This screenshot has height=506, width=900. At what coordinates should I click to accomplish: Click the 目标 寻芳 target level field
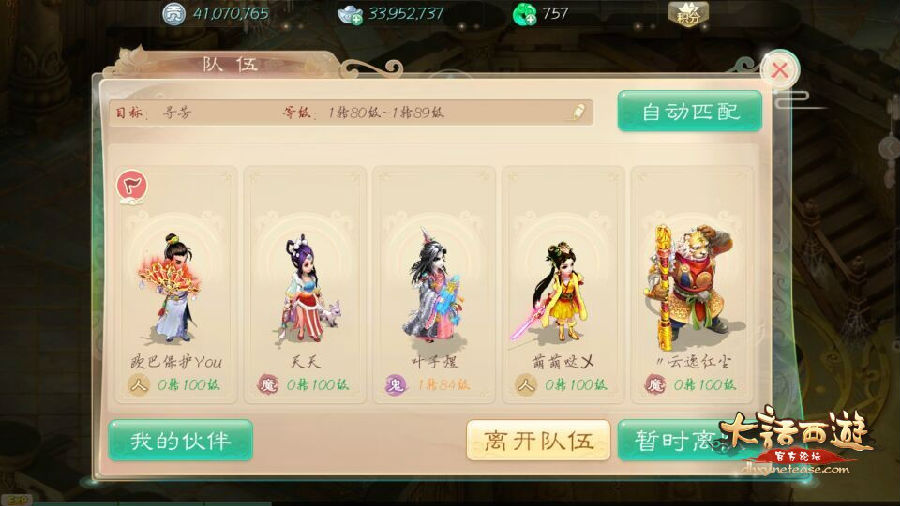(351, 112)
